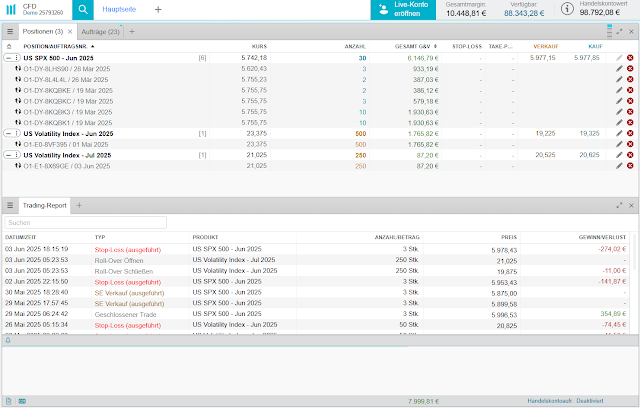
Task: Click Verkauf price 5.977,15
Action: 542,58
